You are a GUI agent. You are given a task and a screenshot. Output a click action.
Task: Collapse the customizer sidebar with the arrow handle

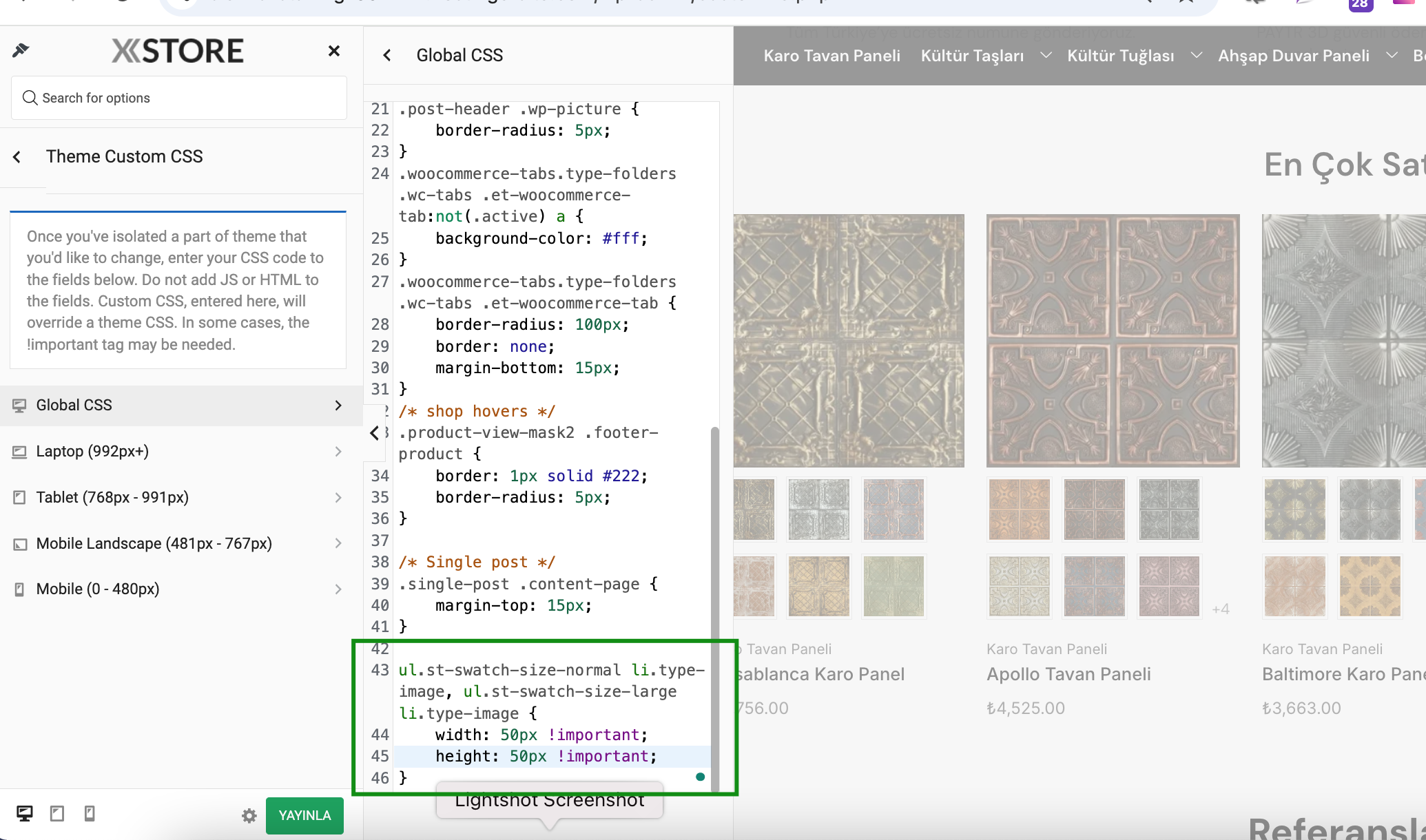[375, 432]
